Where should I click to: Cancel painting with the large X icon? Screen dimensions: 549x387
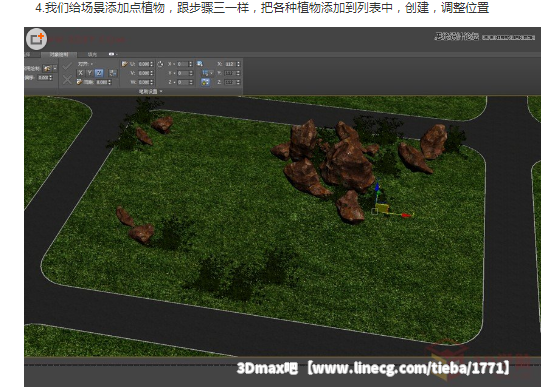tap(67, 80)
